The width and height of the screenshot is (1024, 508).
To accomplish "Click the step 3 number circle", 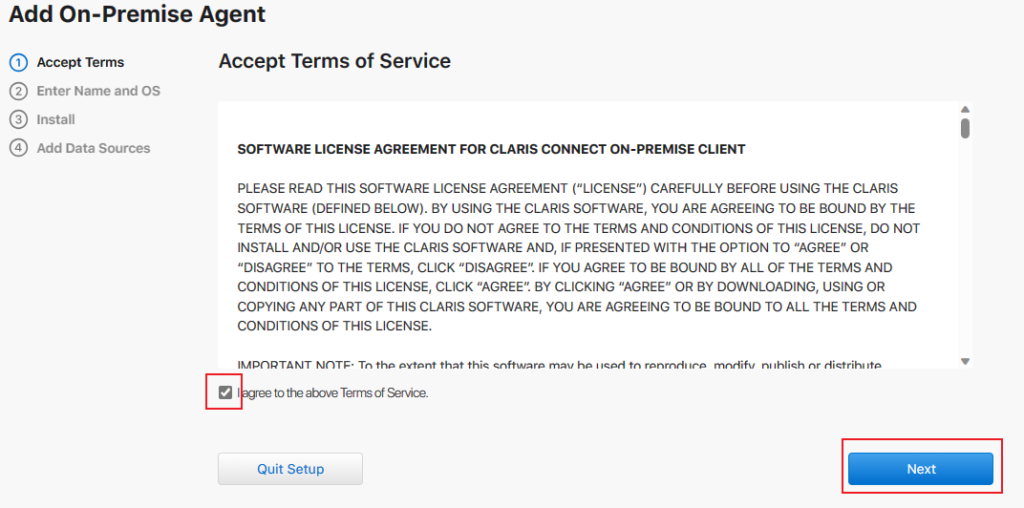I will pyautogui.click(x=18, y=119).
